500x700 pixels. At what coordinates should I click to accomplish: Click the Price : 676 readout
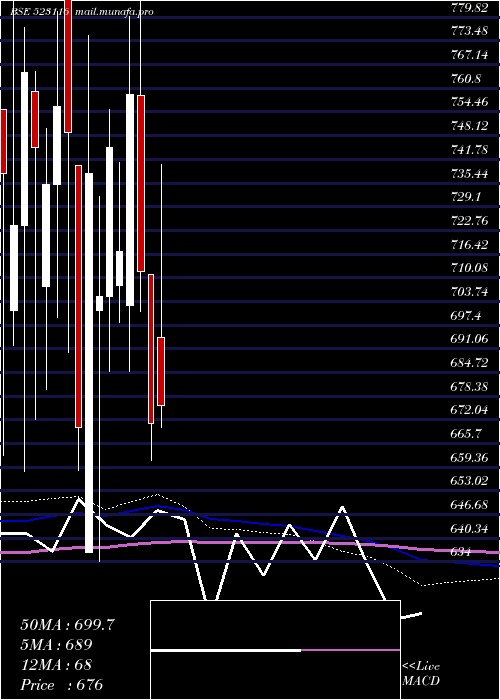pyautogui.click(x=62, y=685)
